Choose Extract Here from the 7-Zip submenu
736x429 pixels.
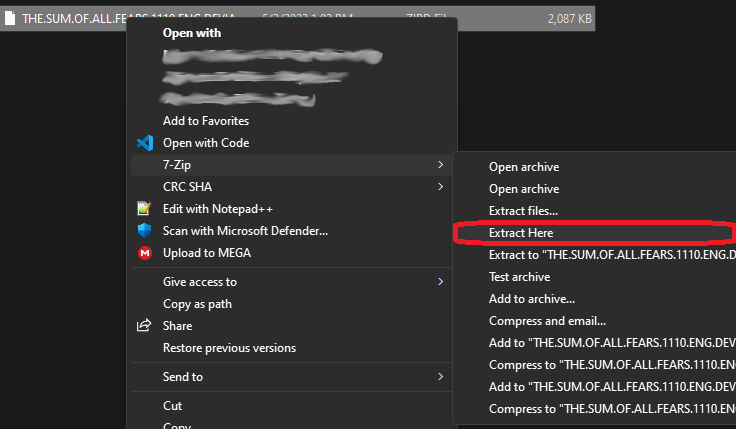(520, 233)
